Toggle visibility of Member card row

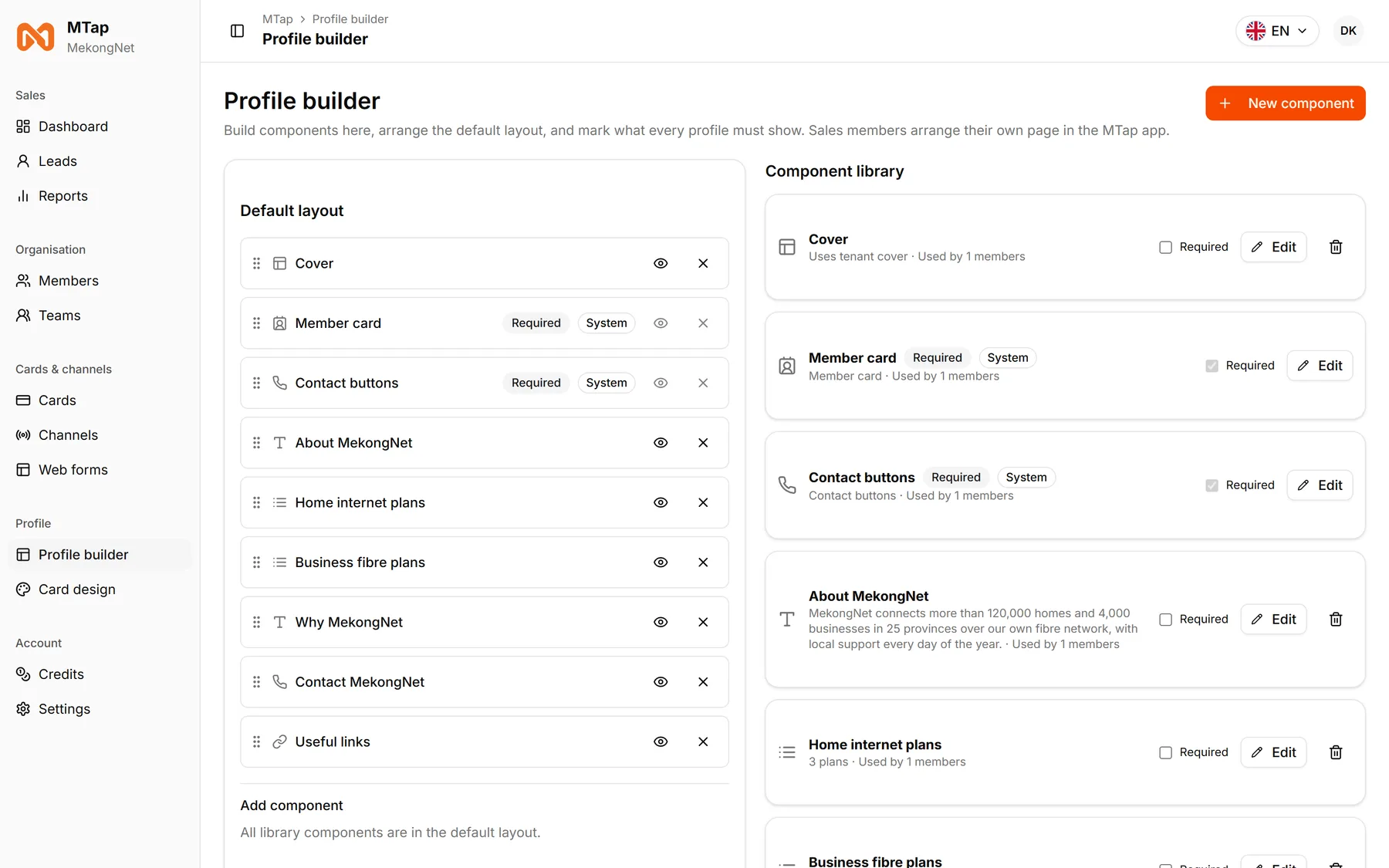pyautogui.click(x=661, y=323)
